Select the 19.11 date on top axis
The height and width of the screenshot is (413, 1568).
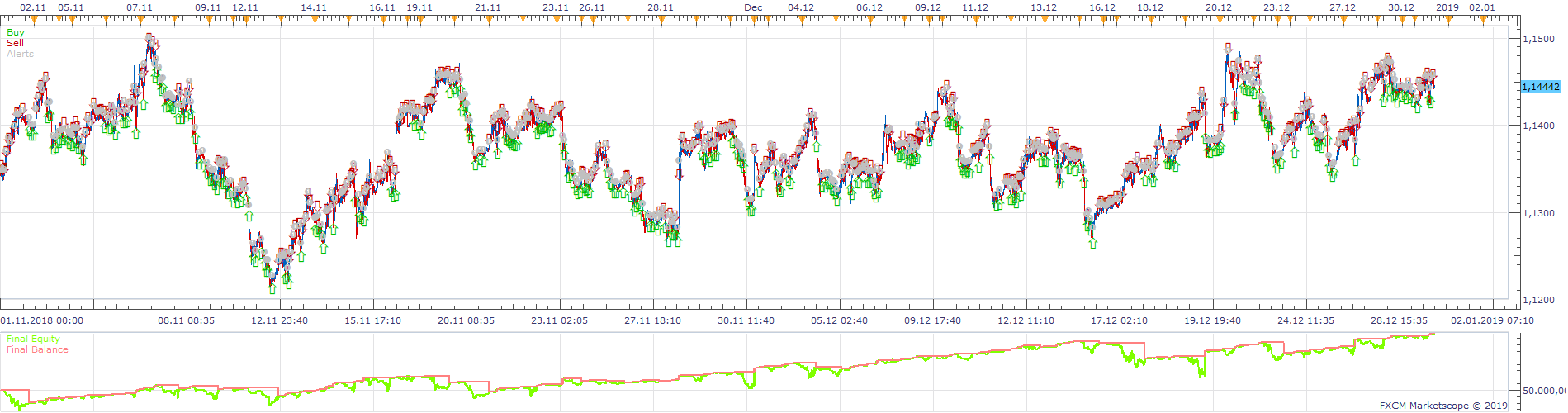[x=419, y=7]
